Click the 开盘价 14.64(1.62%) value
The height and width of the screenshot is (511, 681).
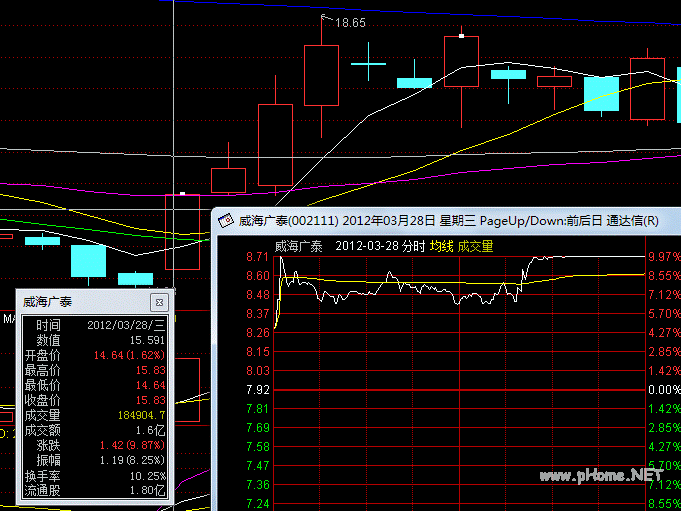click(129, 355)
